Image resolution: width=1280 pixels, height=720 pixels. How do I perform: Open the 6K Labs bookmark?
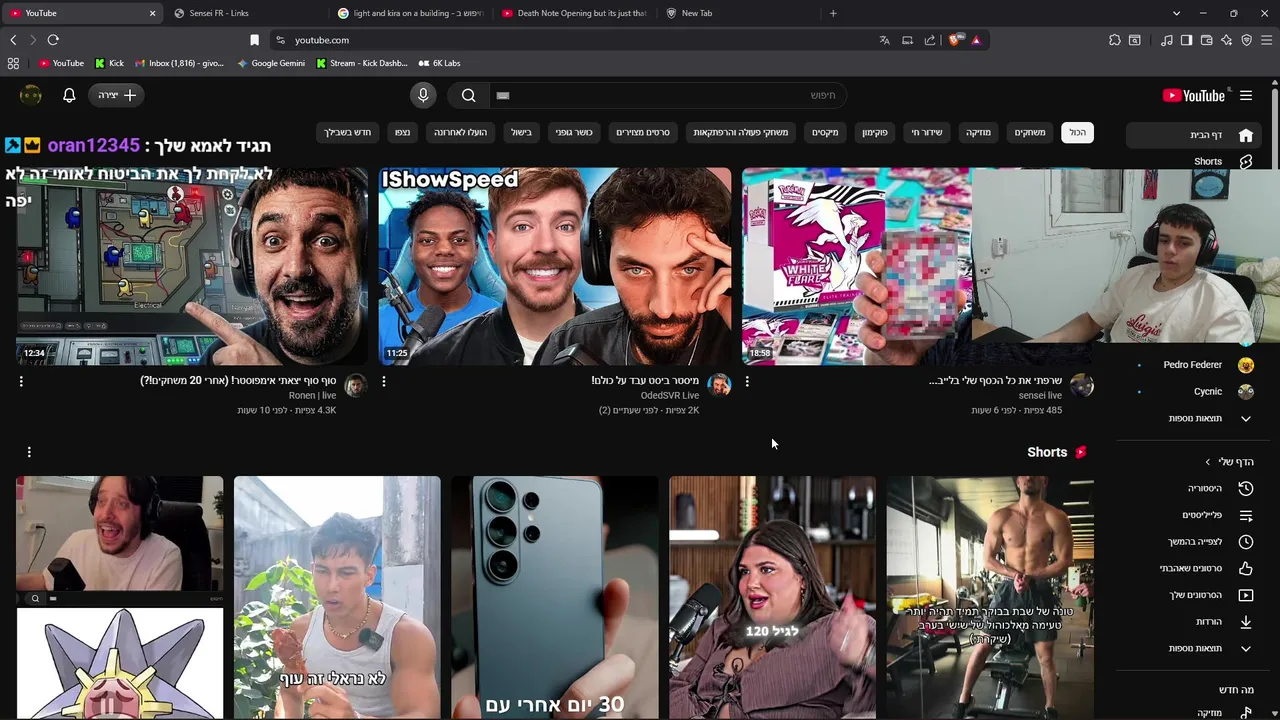(x=439, y=63)
